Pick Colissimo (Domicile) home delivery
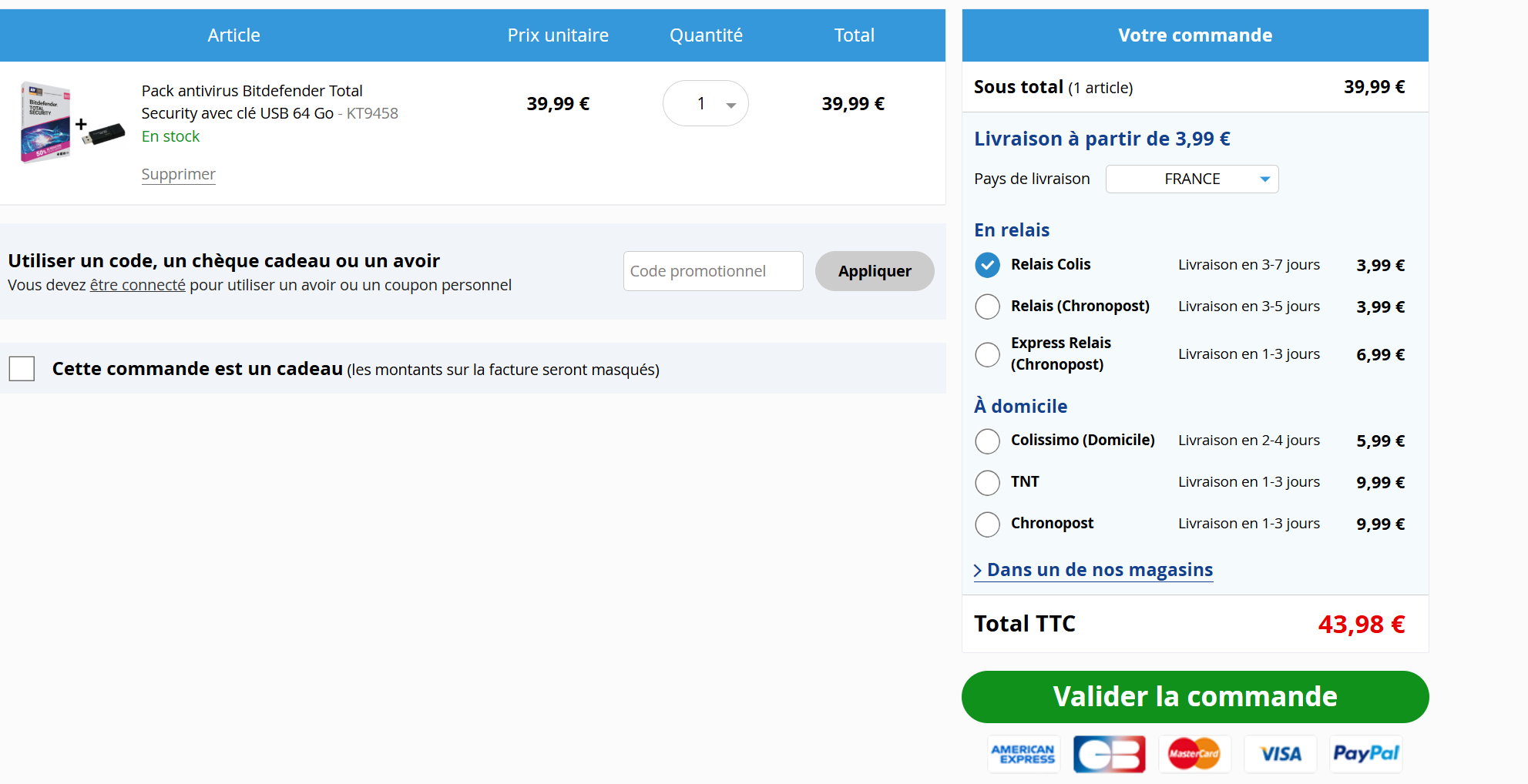This screenshot has width=1528, height=784. click(987, 441)
